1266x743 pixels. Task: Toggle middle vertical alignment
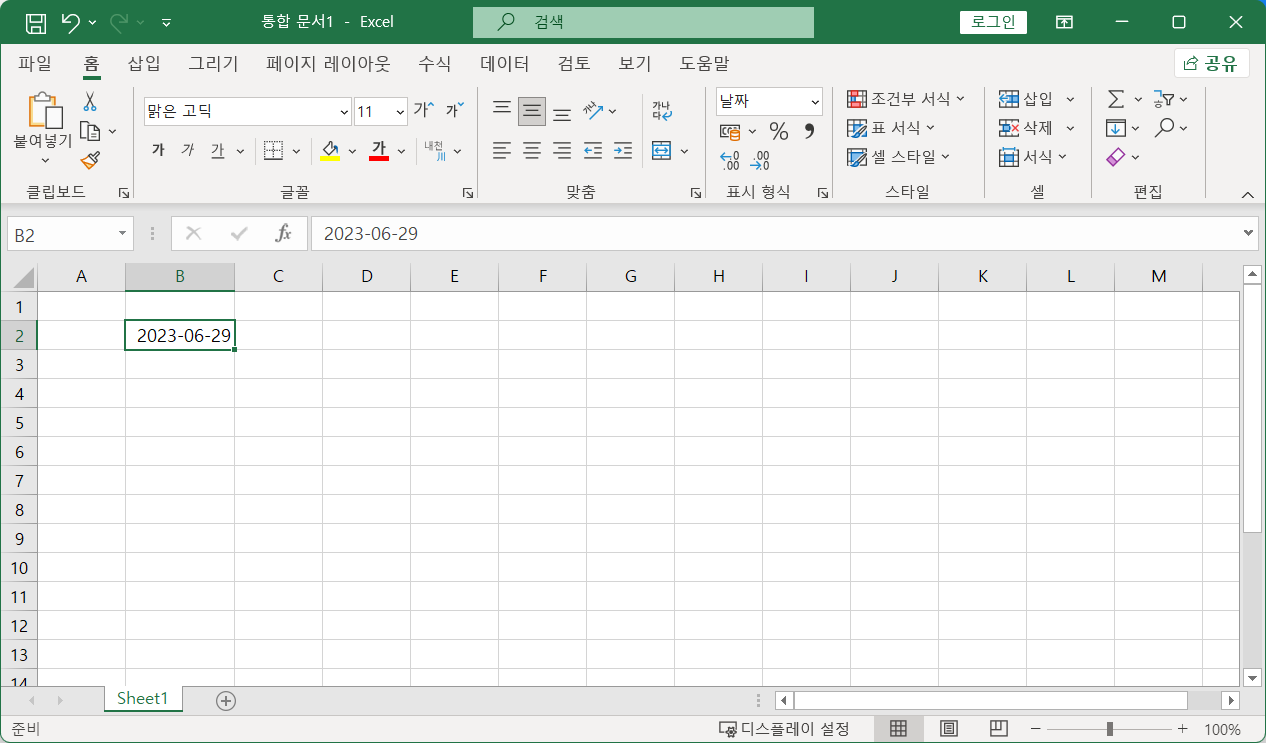coord(532,110)
